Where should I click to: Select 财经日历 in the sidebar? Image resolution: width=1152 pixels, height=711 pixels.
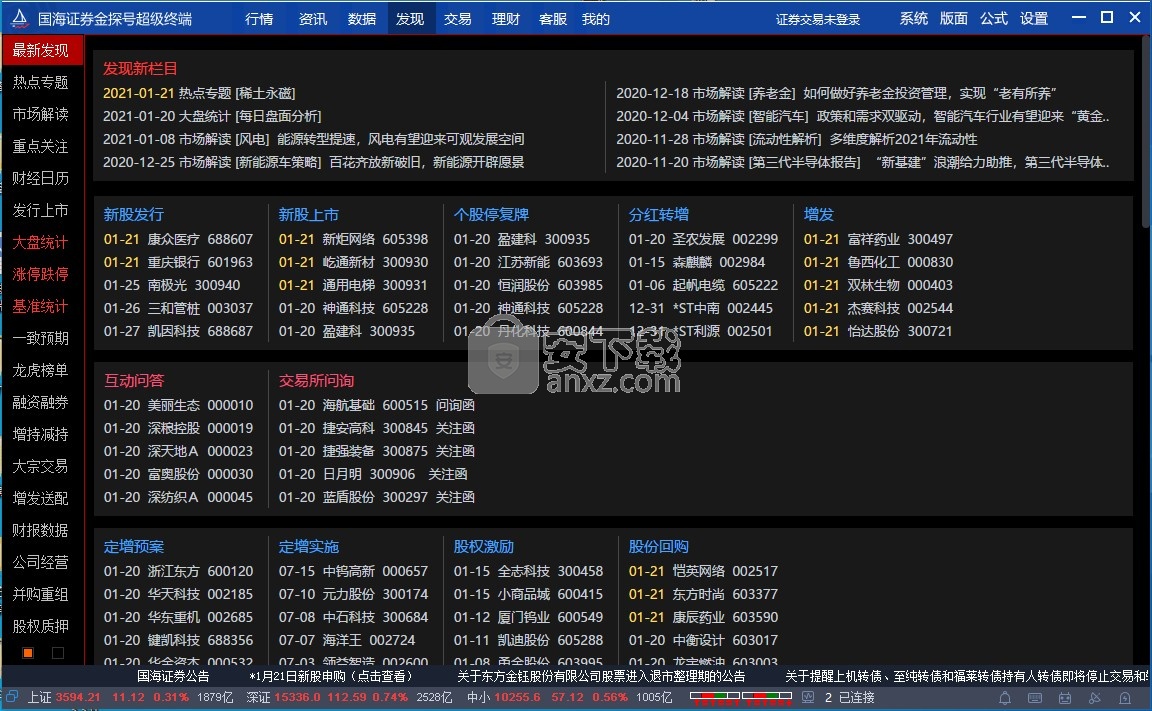[41, 178]
